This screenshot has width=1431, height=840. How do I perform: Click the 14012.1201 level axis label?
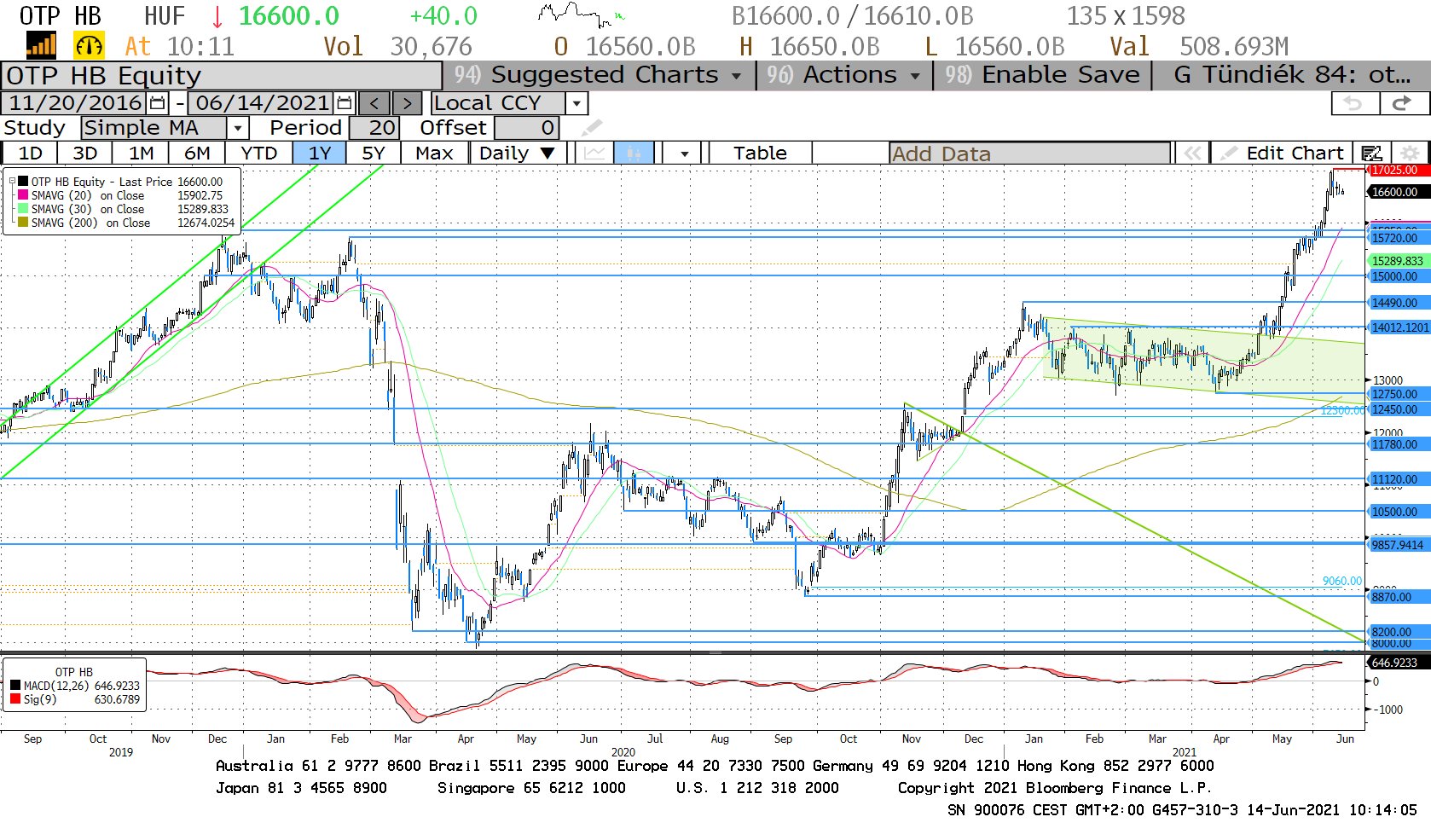coord(1399,327)
